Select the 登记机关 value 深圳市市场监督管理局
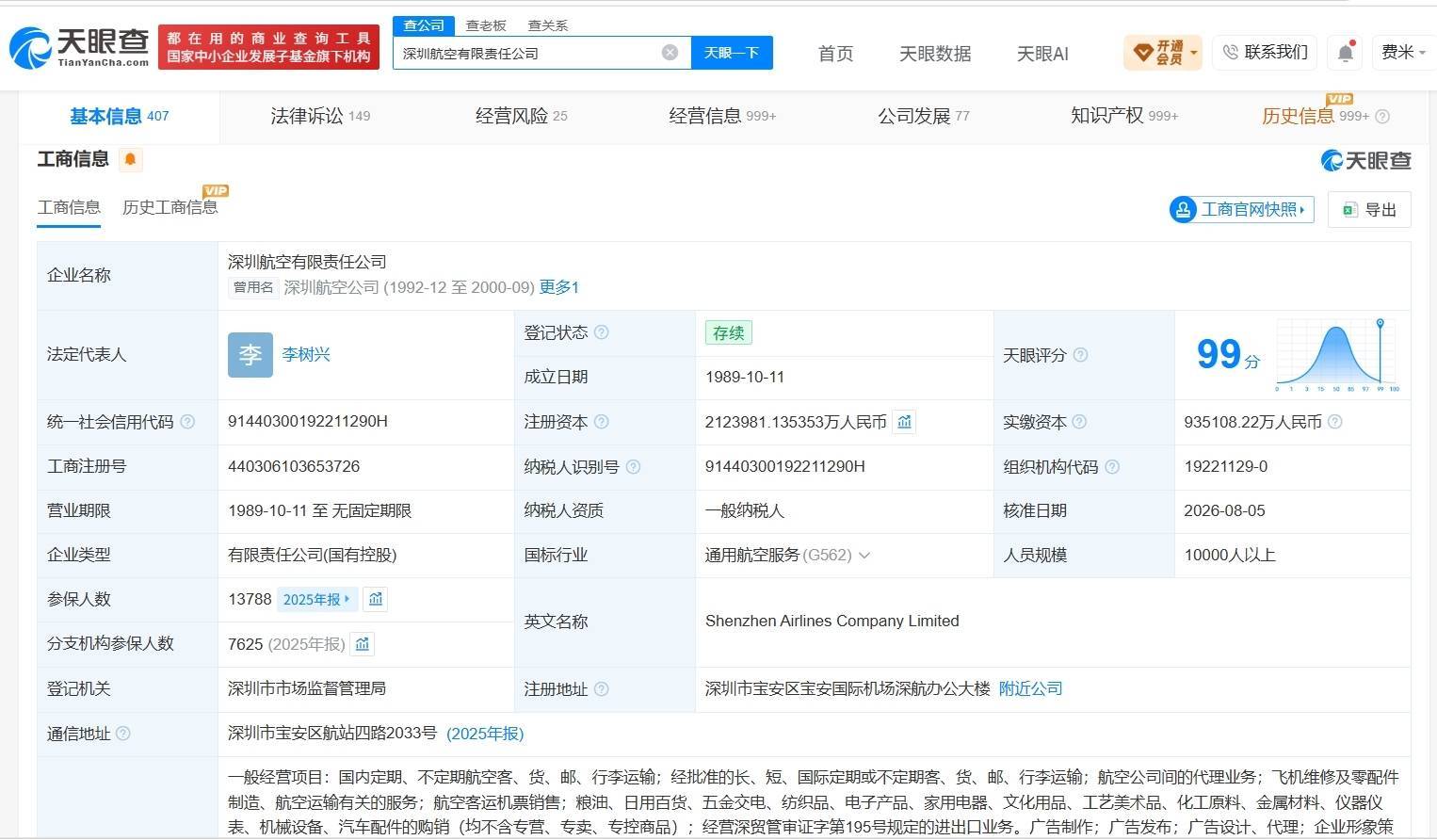Viewport: 1437px width, 840px height. pyautogui.click(x=307, y=689)
